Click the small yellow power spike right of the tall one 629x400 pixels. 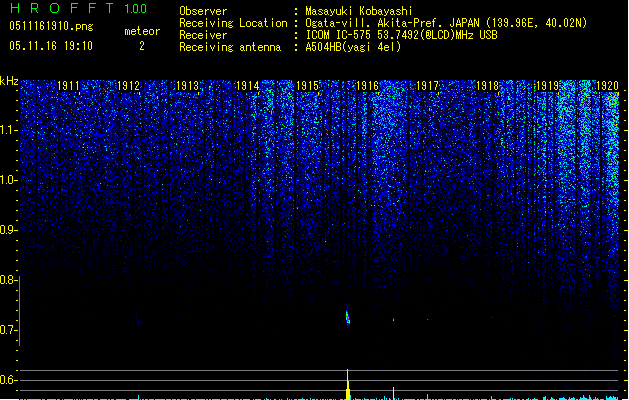pyautogui.click(x=394, y=393)
